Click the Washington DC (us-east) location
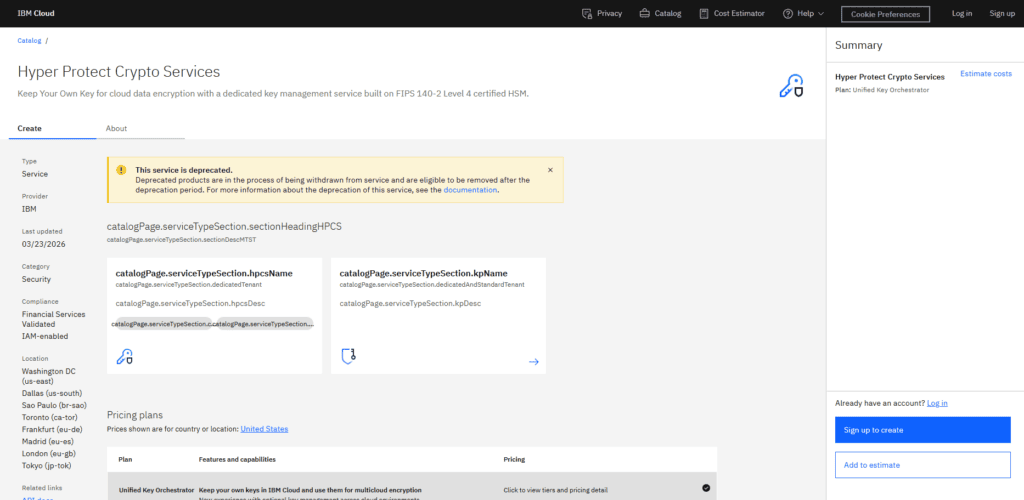Image resolution: width=1024 pixels, height=500 pixels. click(x=48, y=376)
